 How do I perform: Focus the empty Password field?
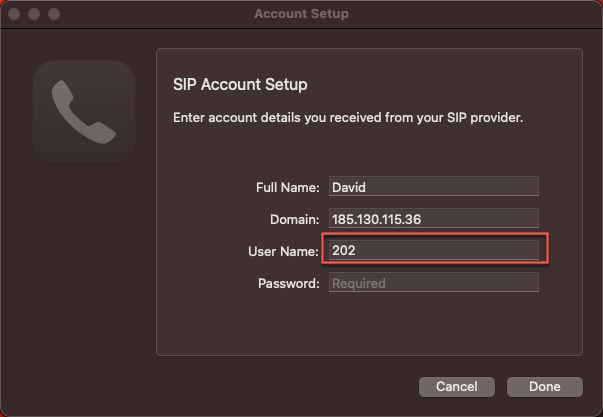[x=432, y=283]
